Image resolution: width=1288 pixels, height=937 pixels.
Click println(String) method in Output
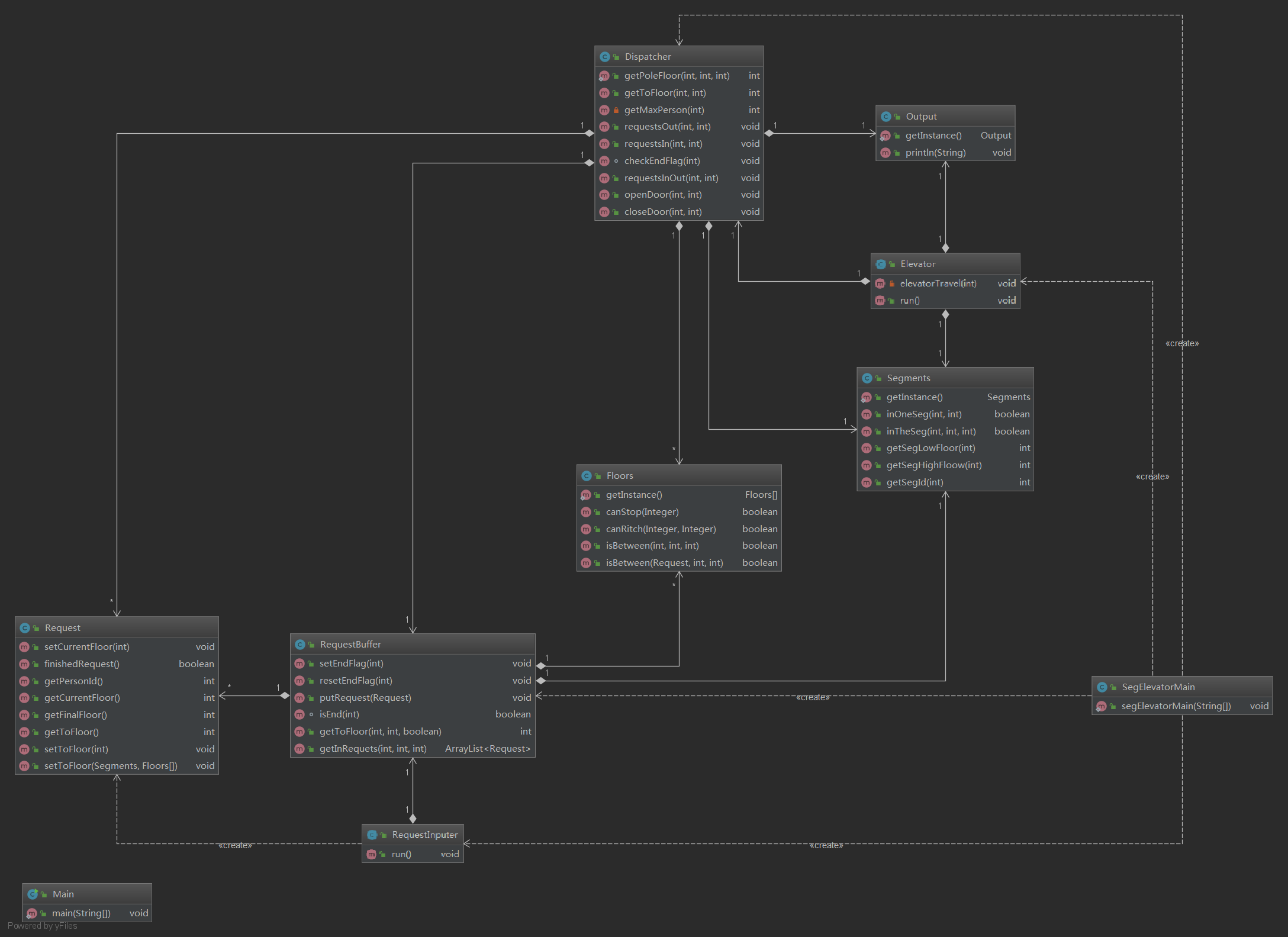click(935, 153)
